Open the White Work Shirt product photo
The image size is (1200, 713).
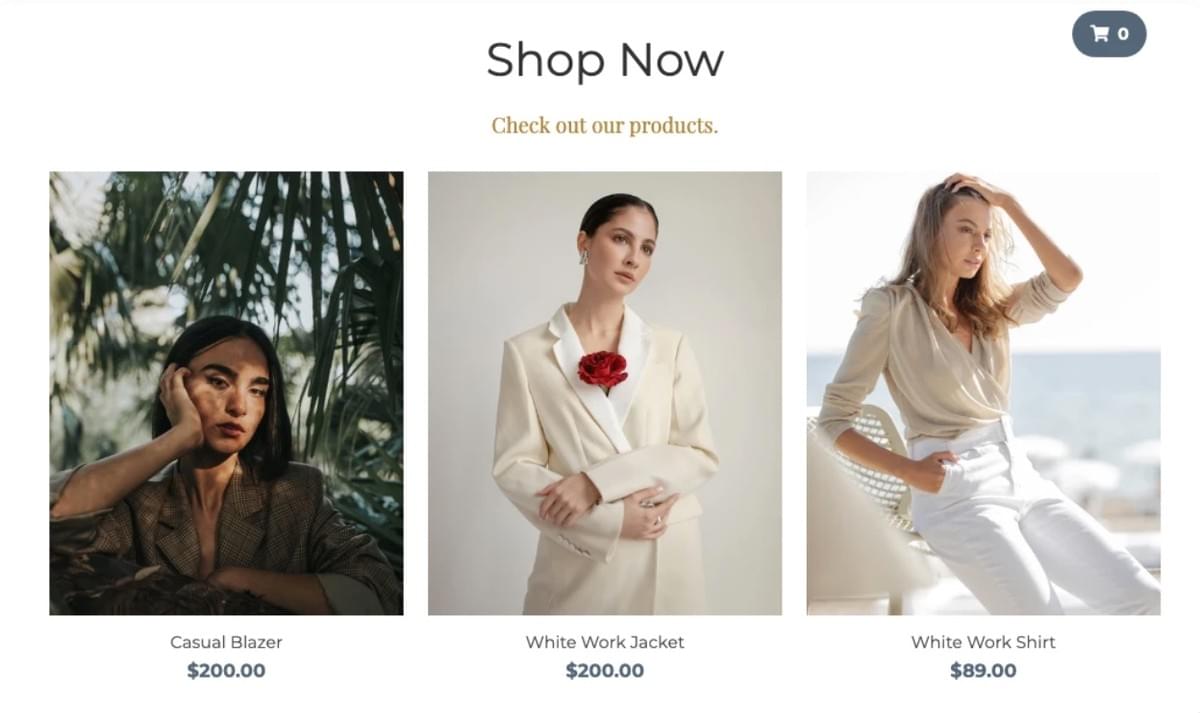click(x=983, y=393)
